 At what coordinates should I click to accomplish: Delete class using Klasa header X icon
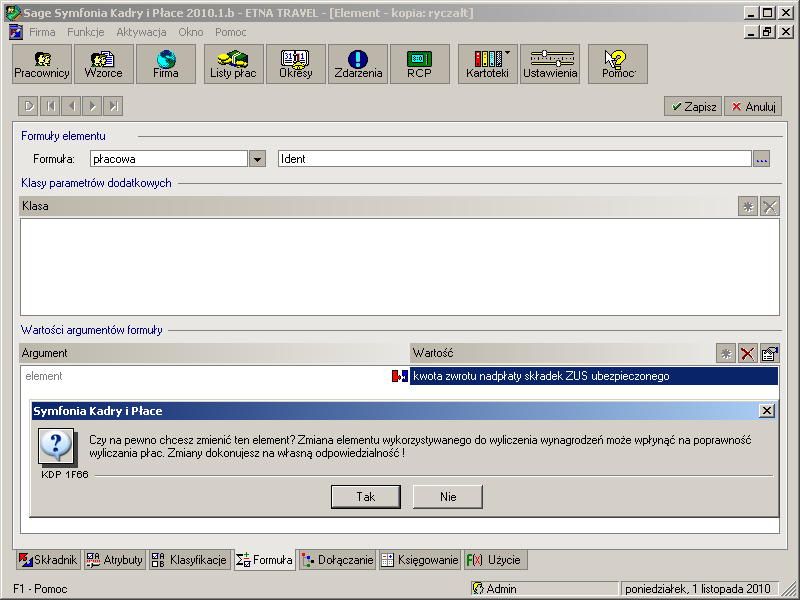[770, 207]
